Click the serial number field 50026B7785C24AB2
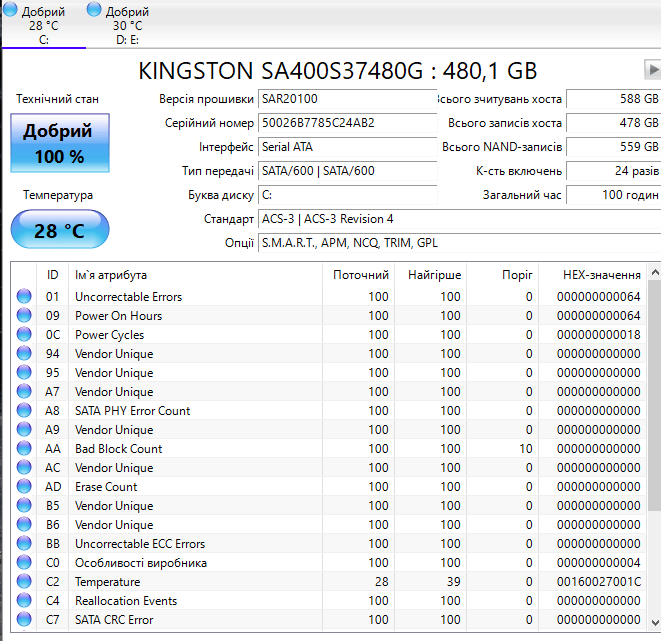 [x=347, y=123]
